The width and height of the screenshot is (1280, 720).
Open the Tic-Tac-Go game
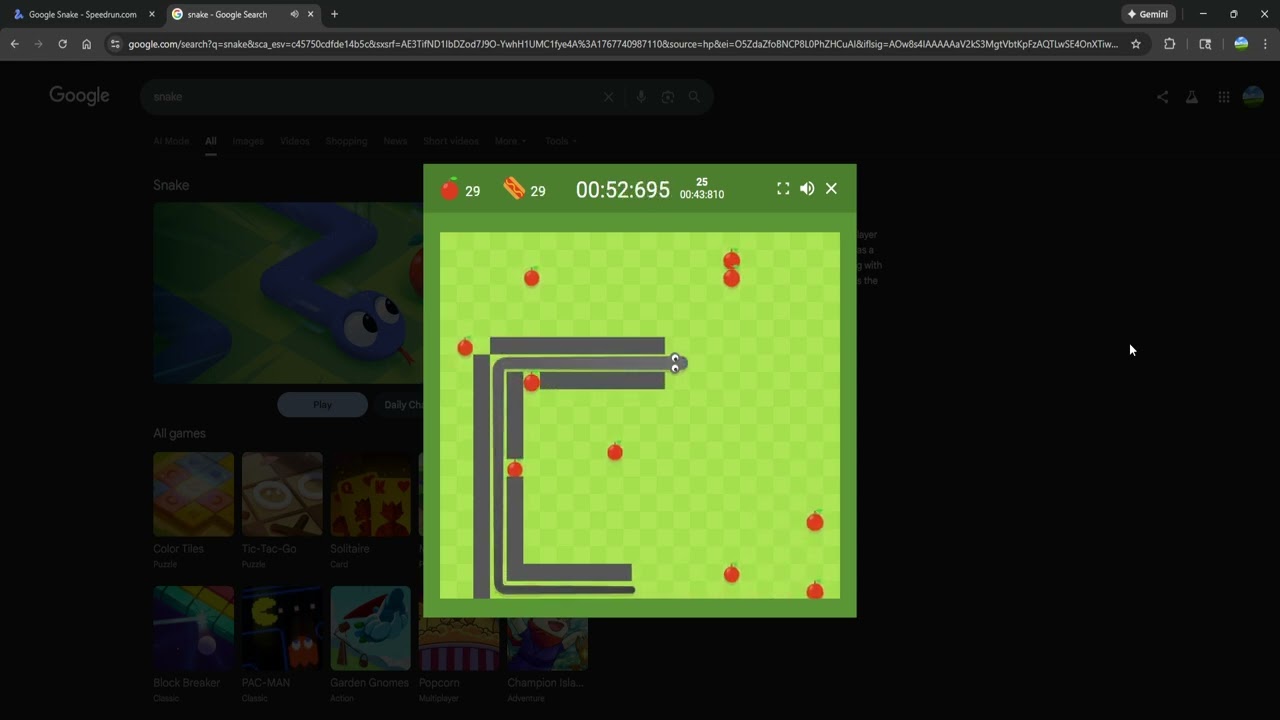pos(282,494)
